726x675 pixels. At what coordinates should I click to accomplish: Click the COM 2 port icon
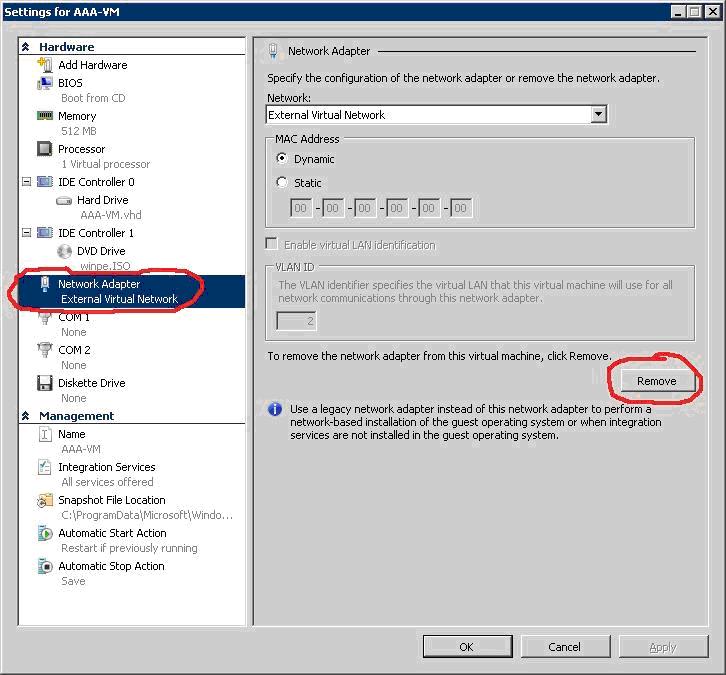tap(44, 350)
